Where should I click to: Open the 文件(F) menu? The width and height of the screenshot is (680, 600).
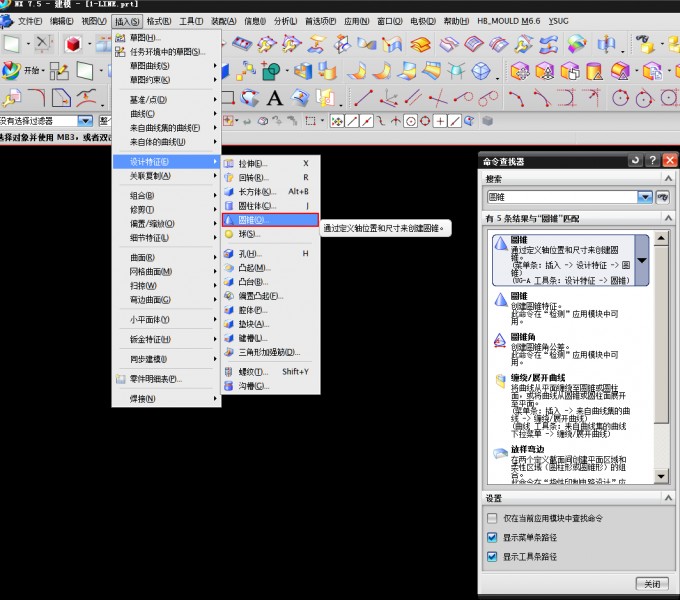[30, 21]
